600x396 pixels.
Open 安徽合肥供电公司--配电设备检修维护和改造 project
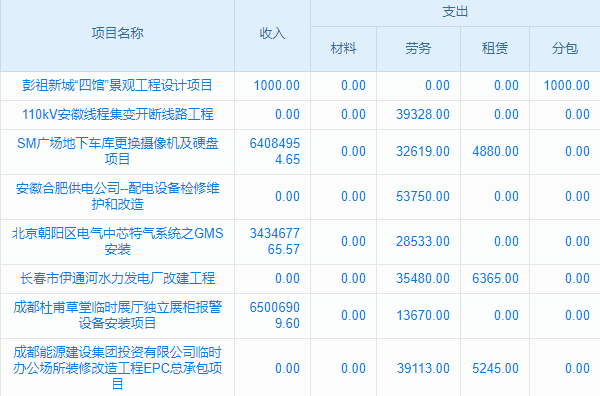[117, 196]
